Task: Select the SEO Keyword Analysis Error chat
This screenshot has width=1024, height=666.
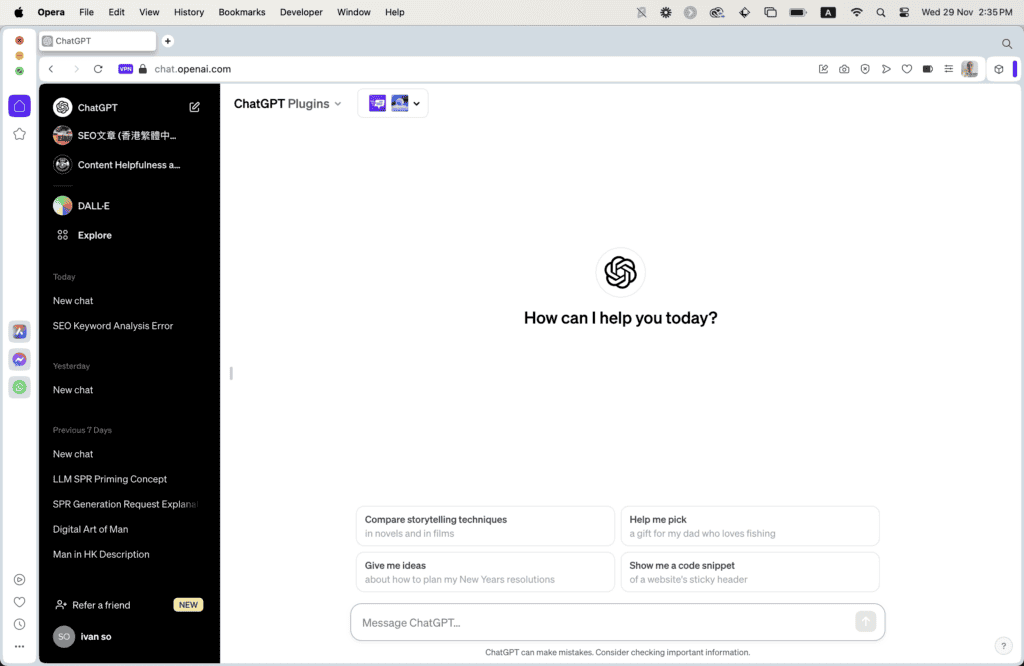Action: click(113, 325)
